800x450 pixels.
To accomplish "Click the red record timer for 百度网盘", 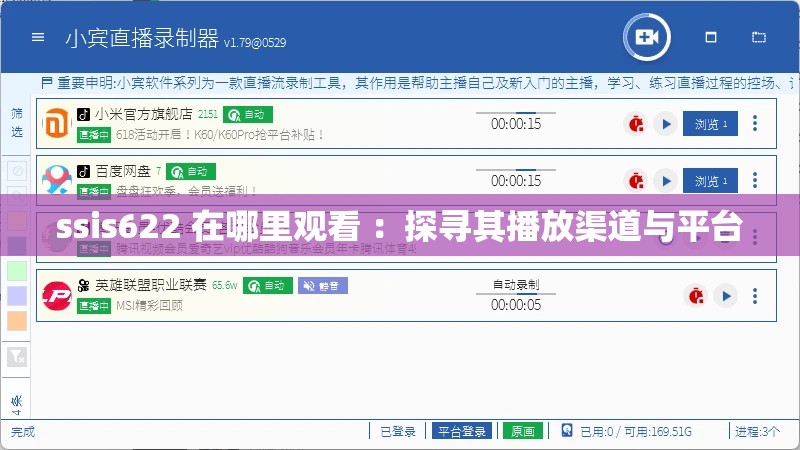I will pos(636,181).
